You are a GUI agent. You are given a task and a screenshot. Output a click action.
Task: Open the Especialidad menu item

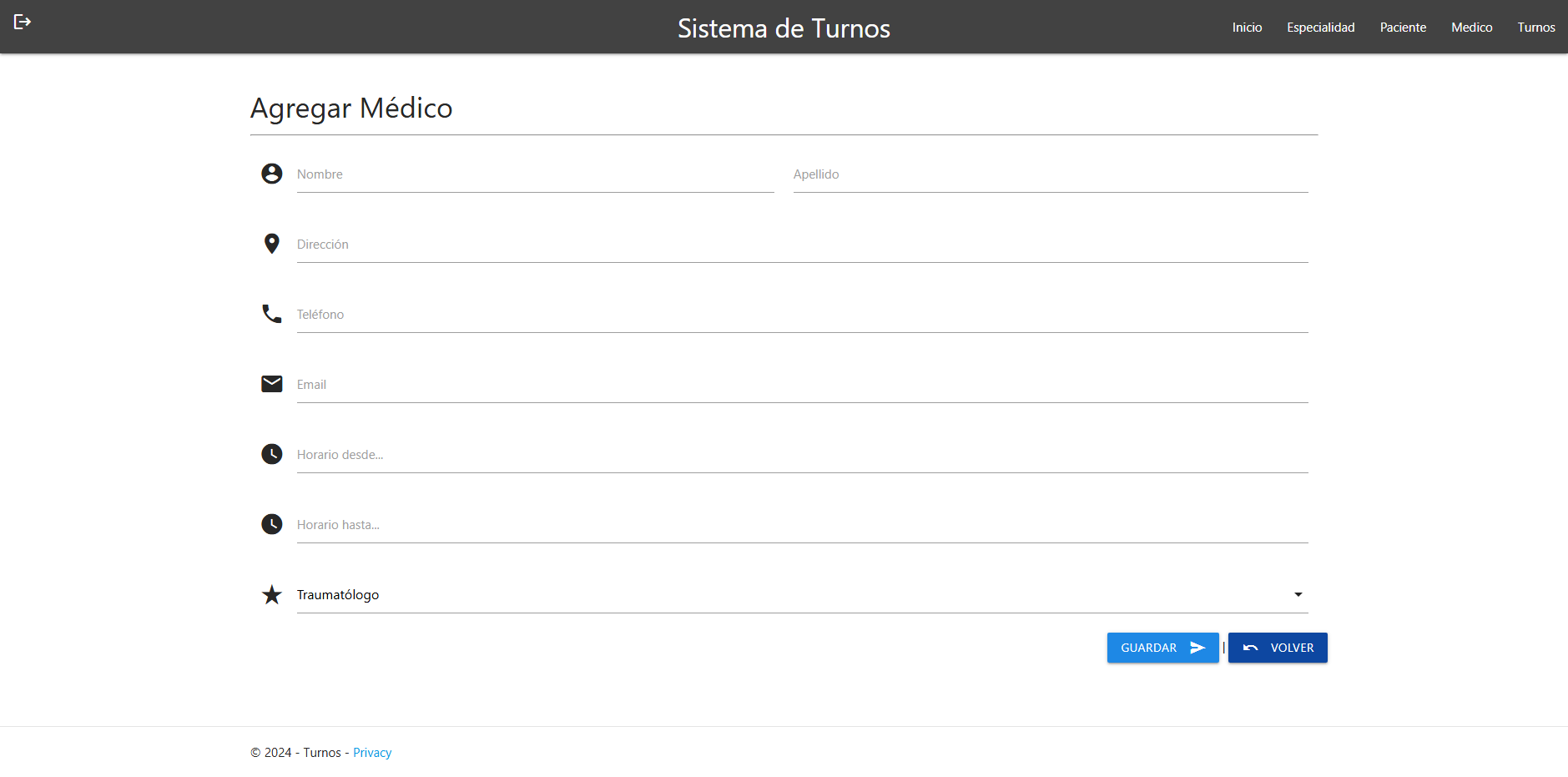pyautogui.click(x=1320, y=28)
